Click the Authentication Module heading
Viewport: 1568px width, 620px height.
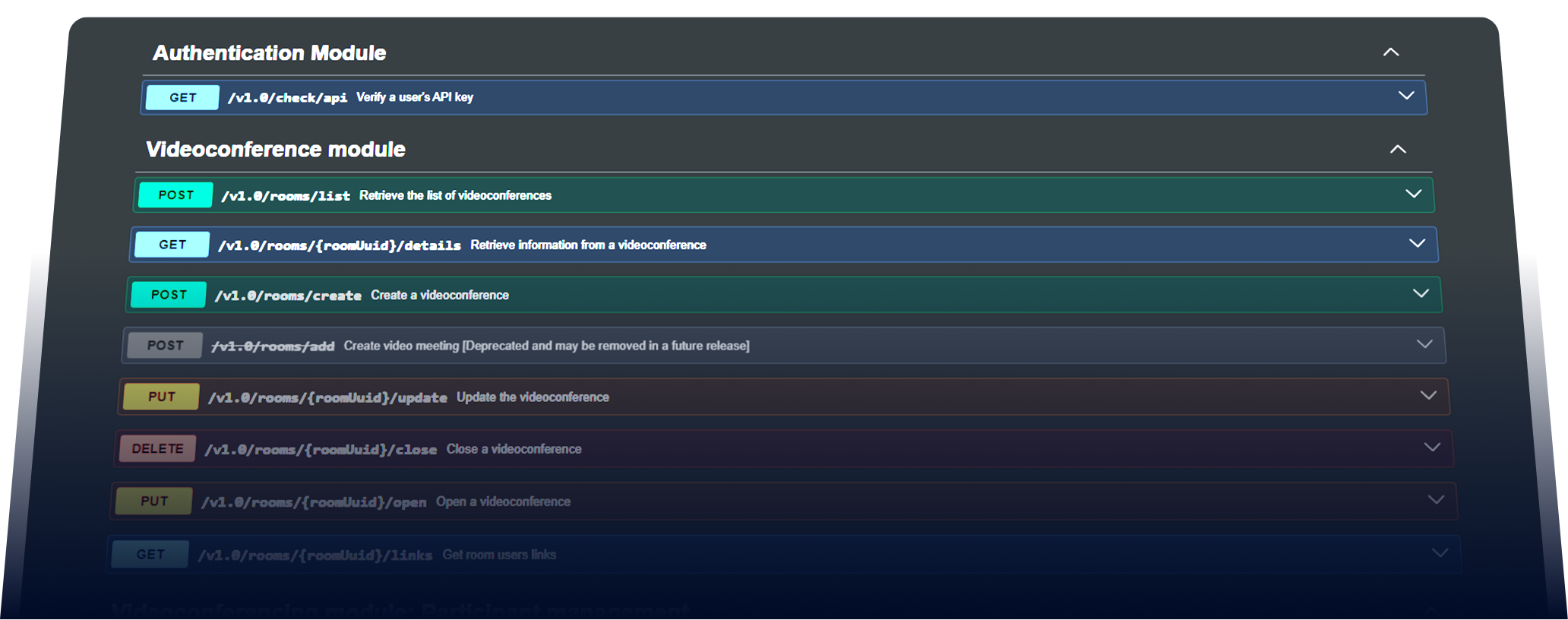[x=269, y=53]
